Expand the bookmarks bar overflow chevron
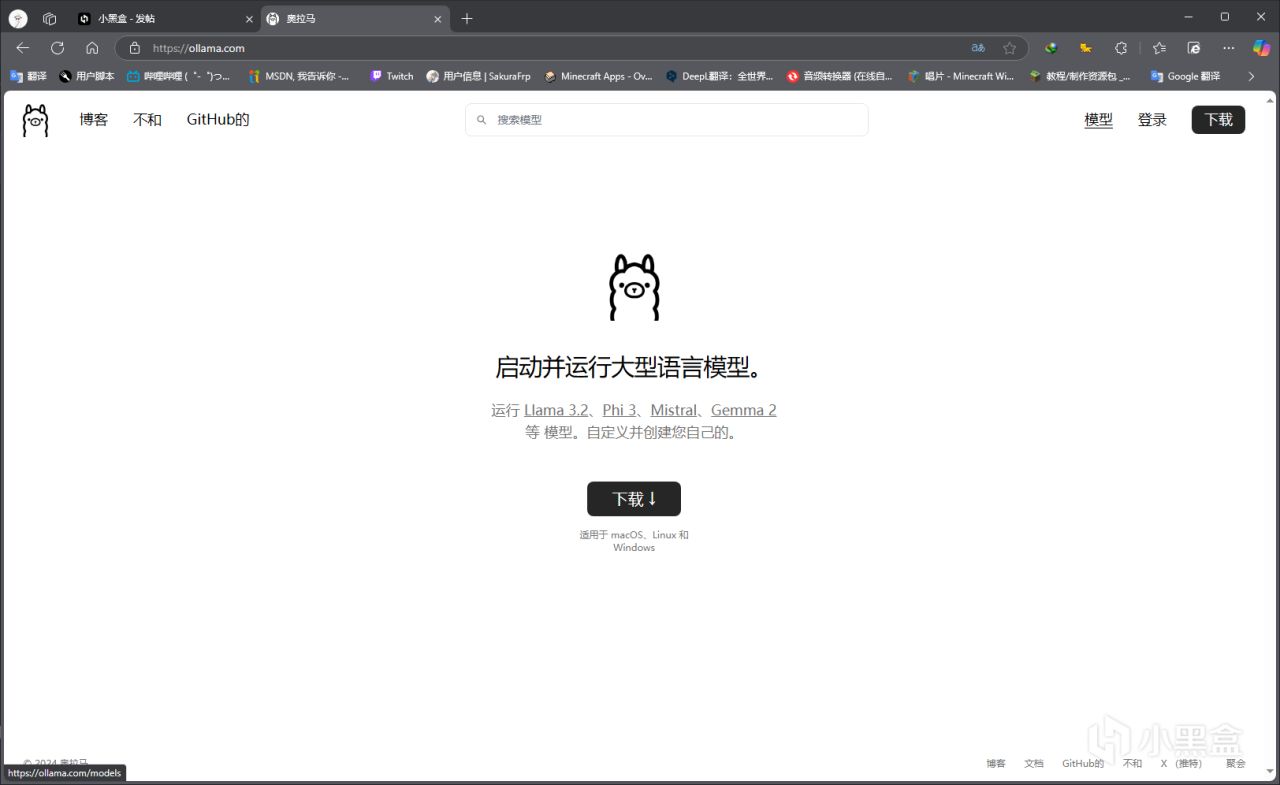This screenshot has height=785, width=1280. tap(1251, 76)
